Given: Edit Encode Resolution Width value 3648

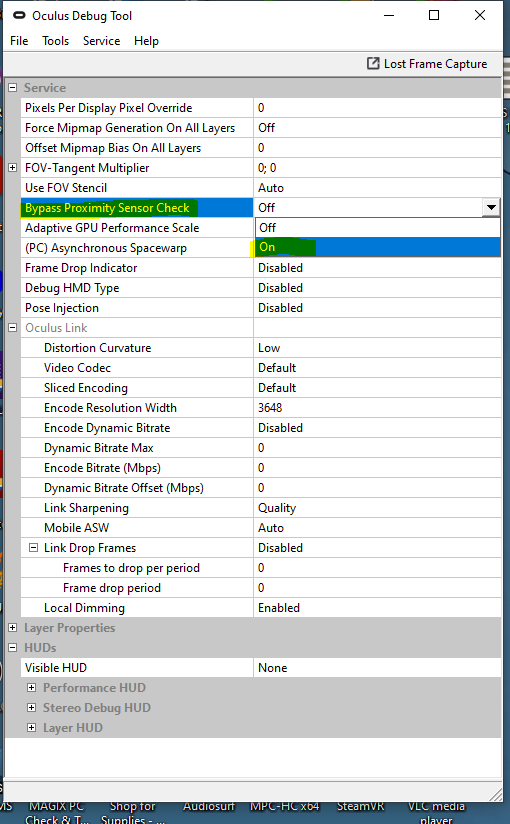Looking at the screenshot, I should pos(377,407).
